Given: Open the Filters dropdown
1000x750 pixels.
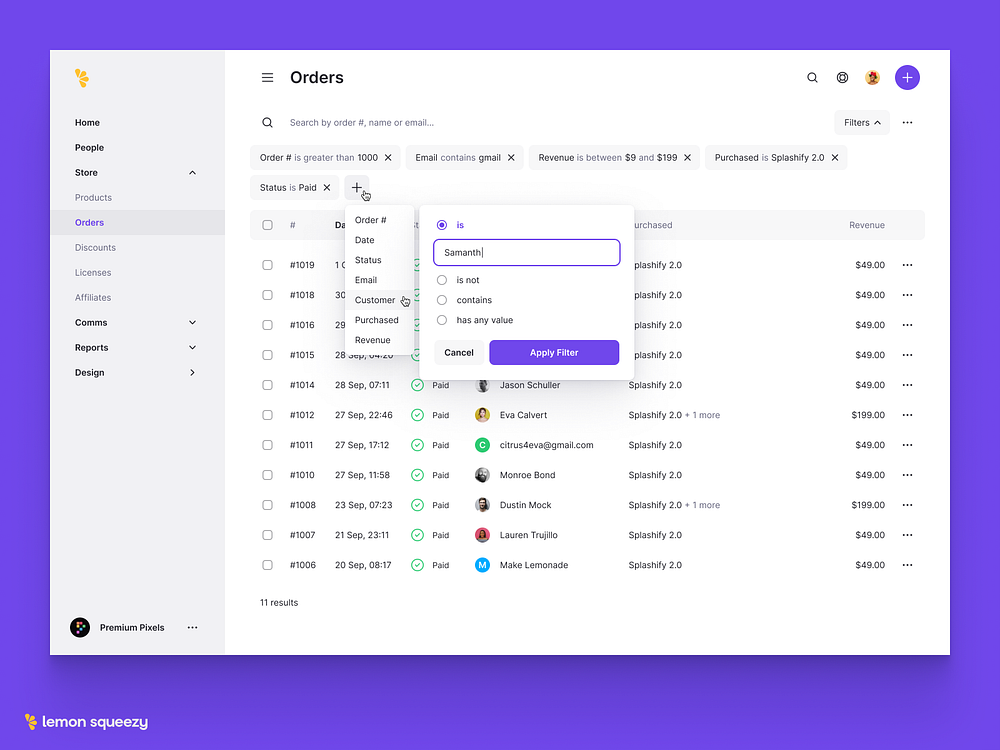Looking at the screenshot, I should 861,122.
